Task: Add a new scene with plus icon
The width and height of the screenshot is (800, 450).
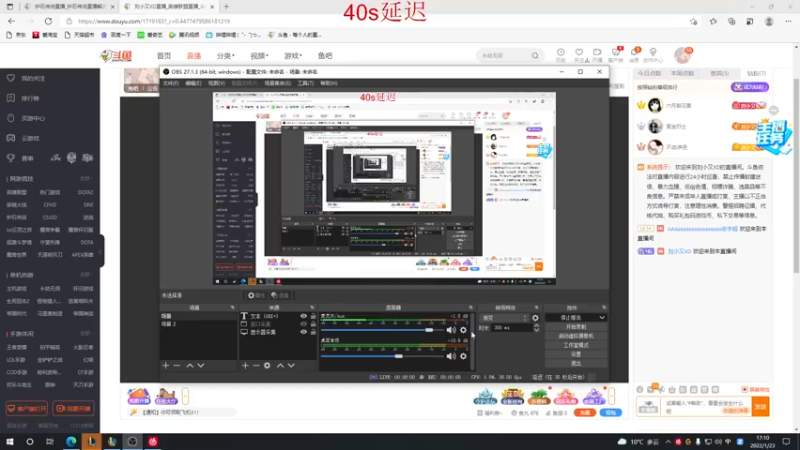Action: (x=165, y=365)
